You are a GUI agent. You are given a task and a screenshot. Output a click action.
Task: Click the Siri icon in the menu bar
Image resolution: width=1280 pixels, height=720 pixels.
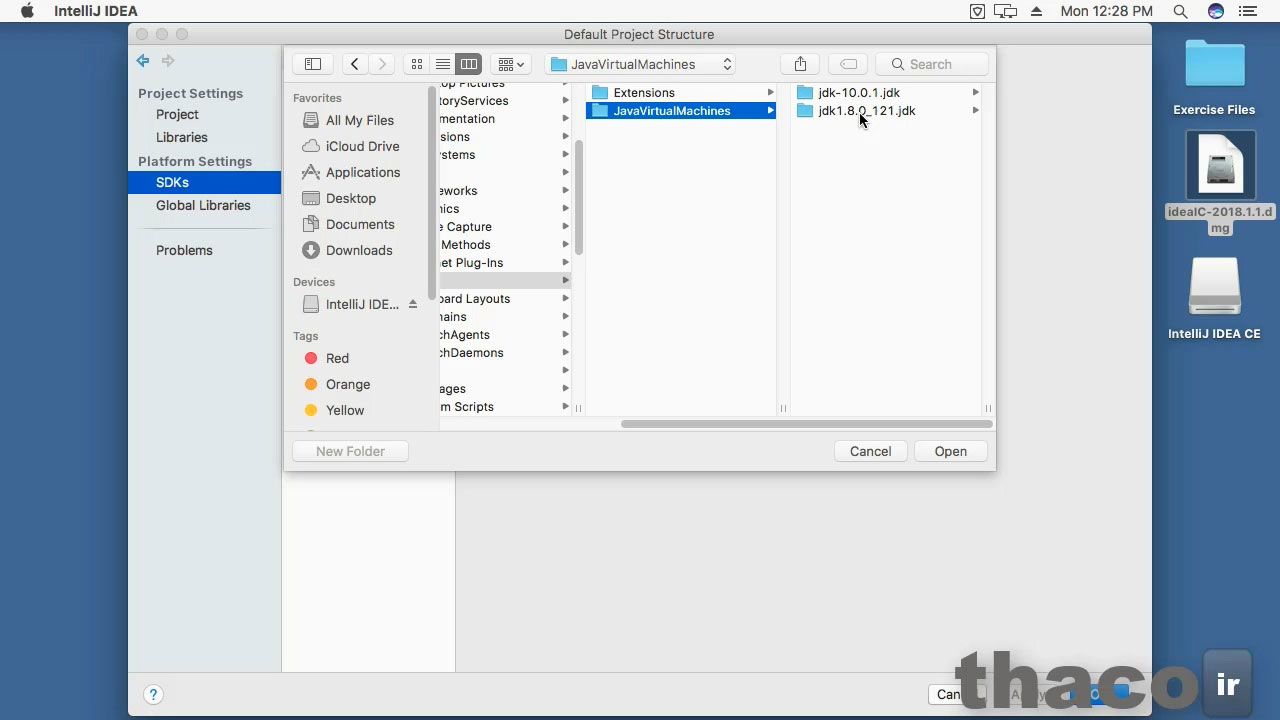pyautogui.click(x=1216, y=11)
